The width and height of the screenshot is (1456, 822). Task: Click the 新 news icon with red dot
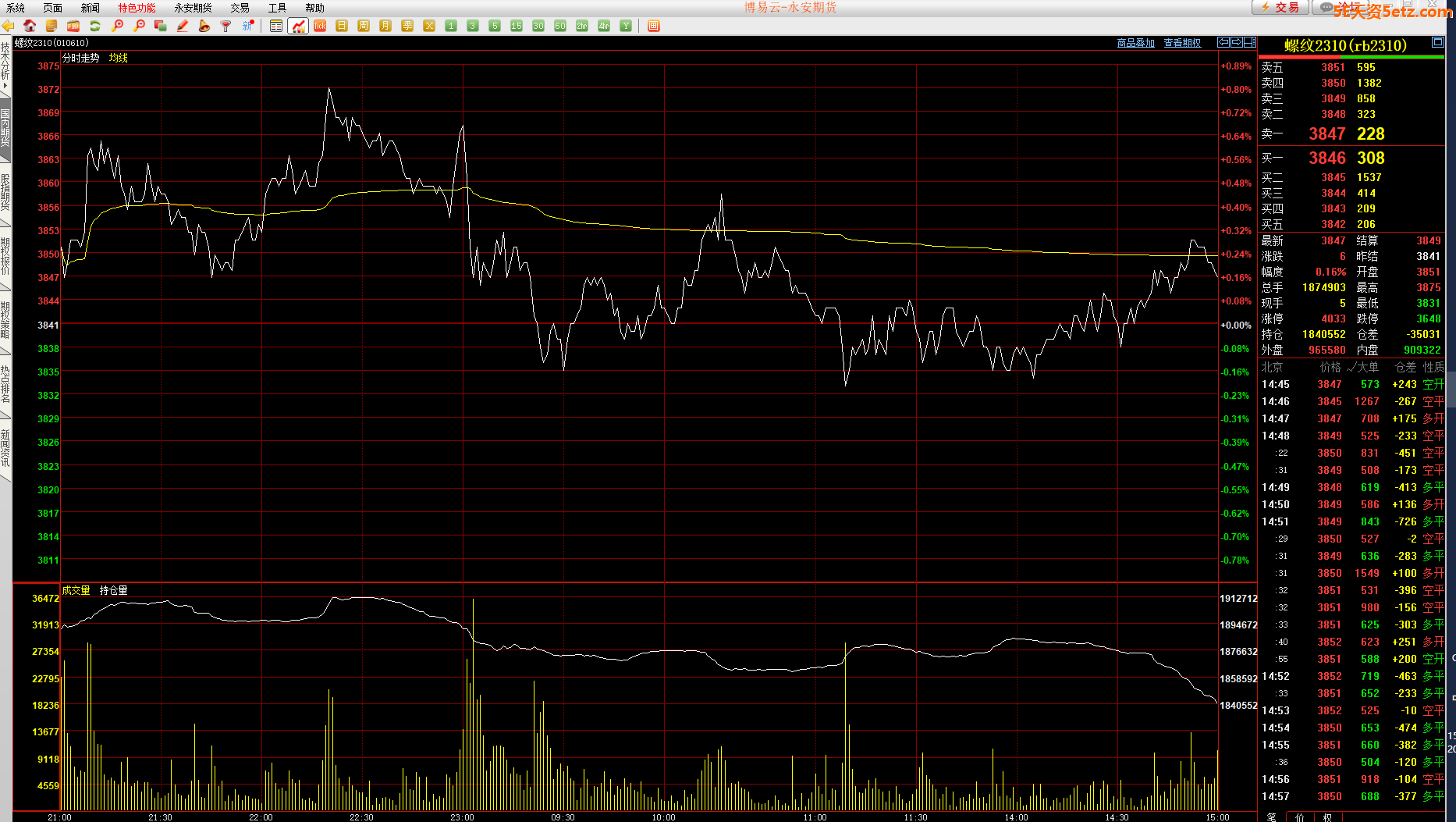click(x=248, y=26)
